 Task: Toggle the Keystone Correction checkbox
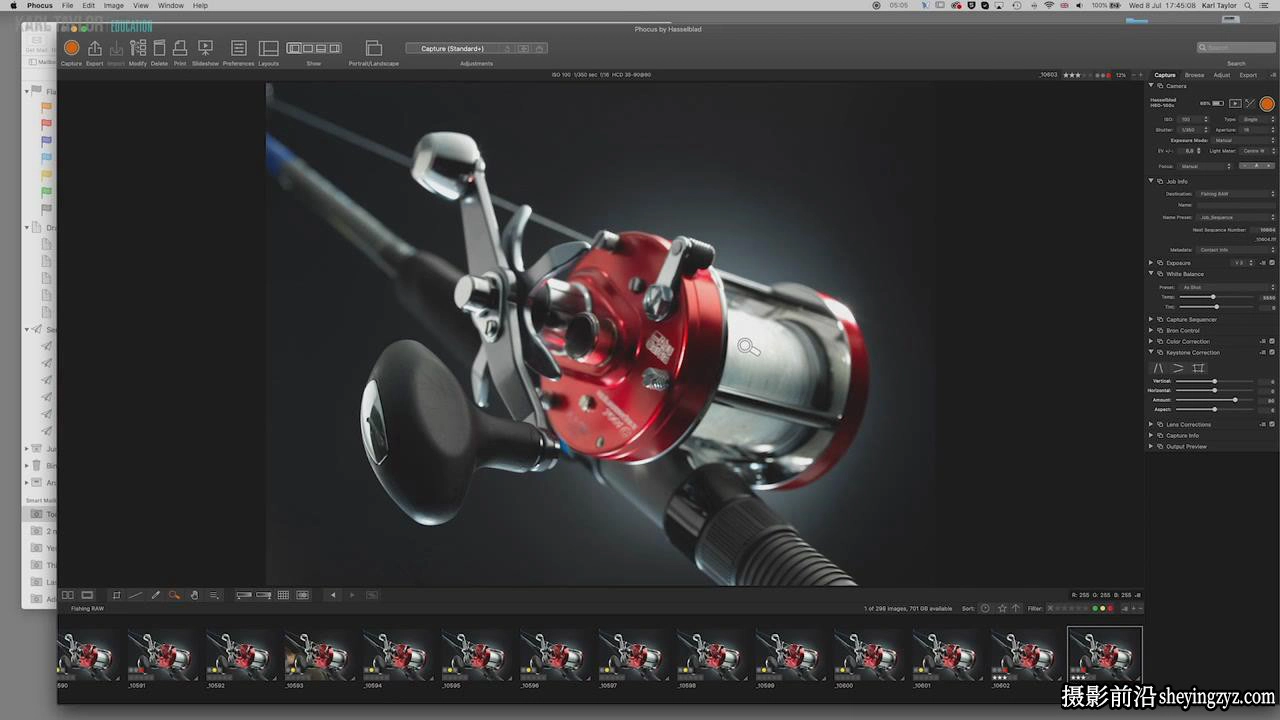point(1272,352)
